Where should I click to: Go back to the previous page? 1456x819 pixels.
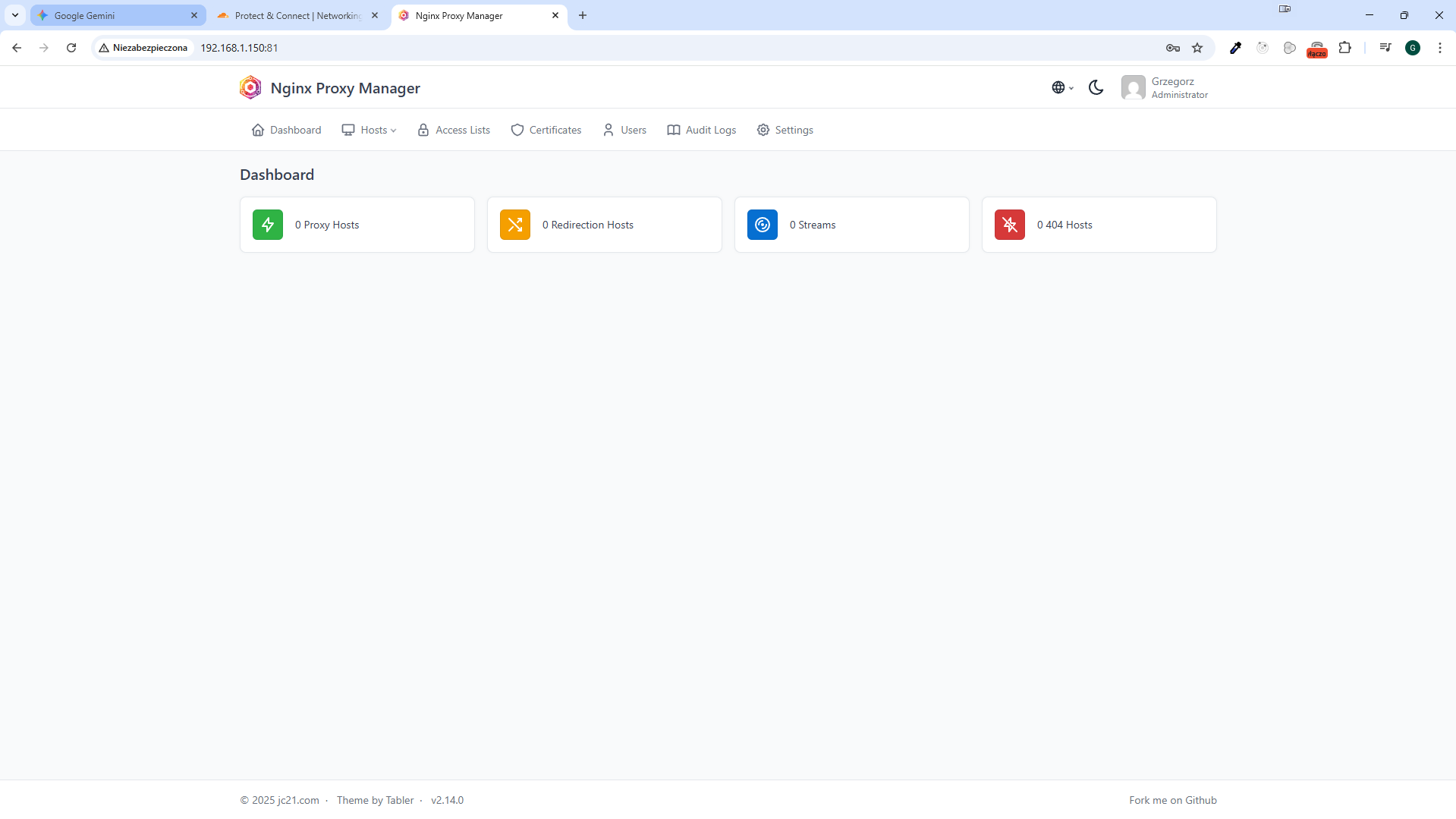pos(17,48)
